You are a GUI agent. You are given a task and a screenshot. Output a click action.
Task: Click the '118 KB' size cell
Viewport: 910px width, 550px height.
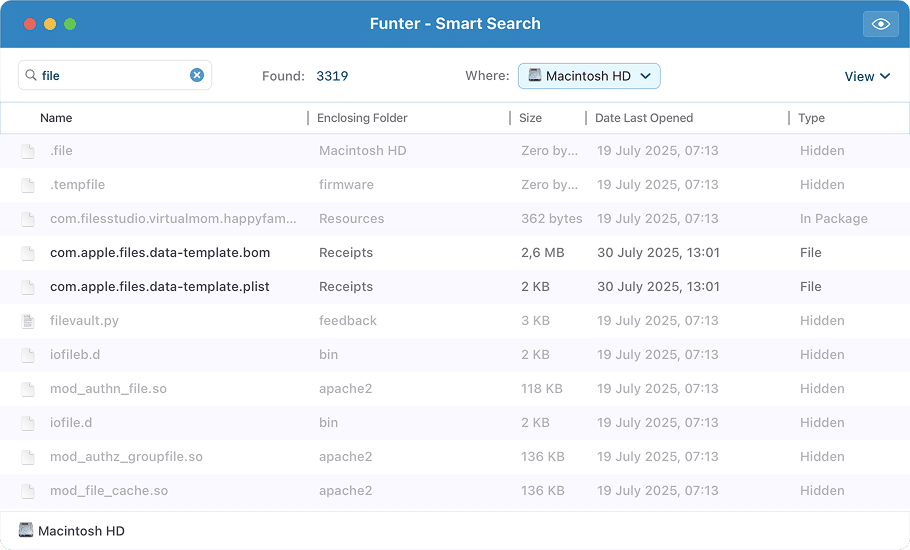tap(542, 389)
